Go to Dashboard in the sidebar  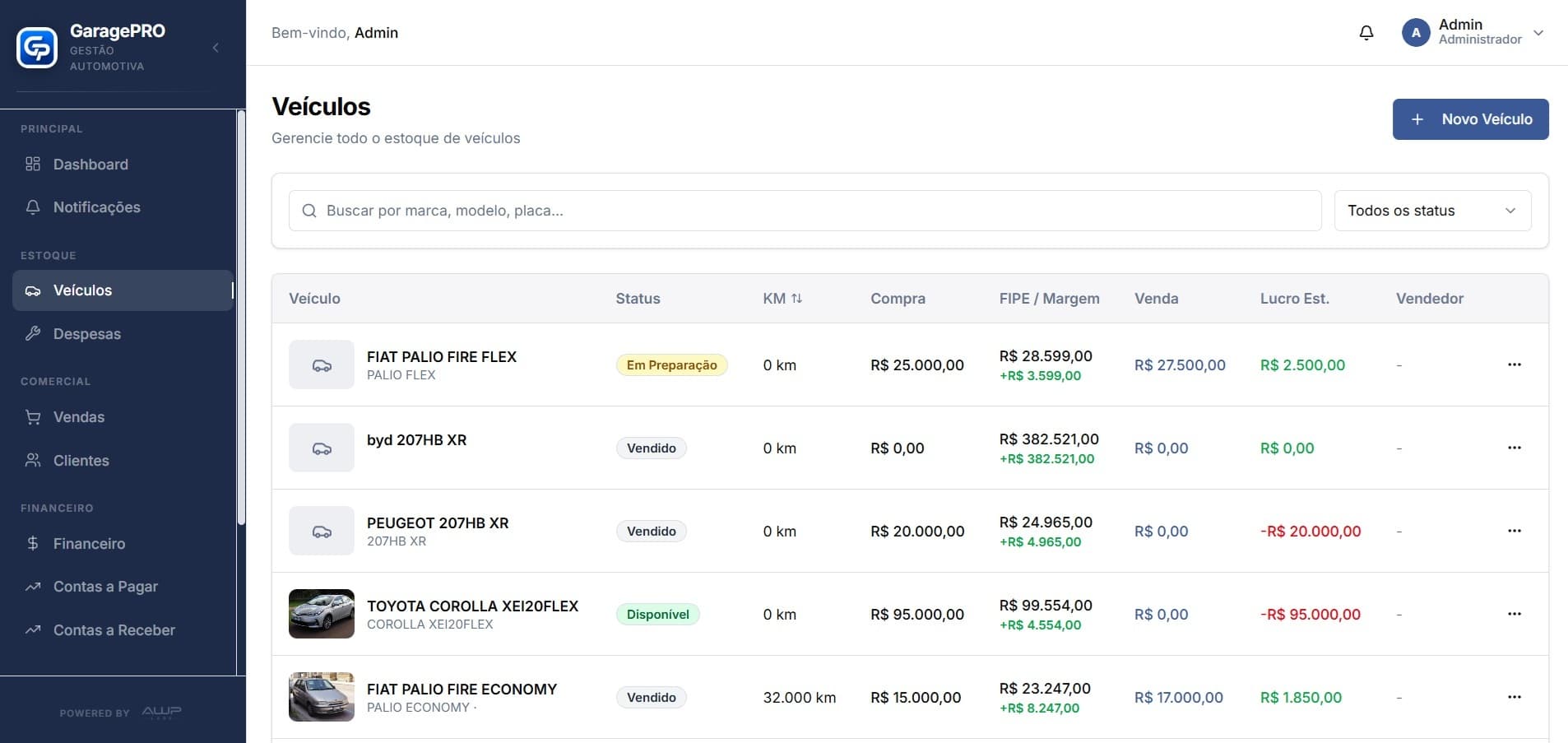pyautogui.click(x=123, y=164)
